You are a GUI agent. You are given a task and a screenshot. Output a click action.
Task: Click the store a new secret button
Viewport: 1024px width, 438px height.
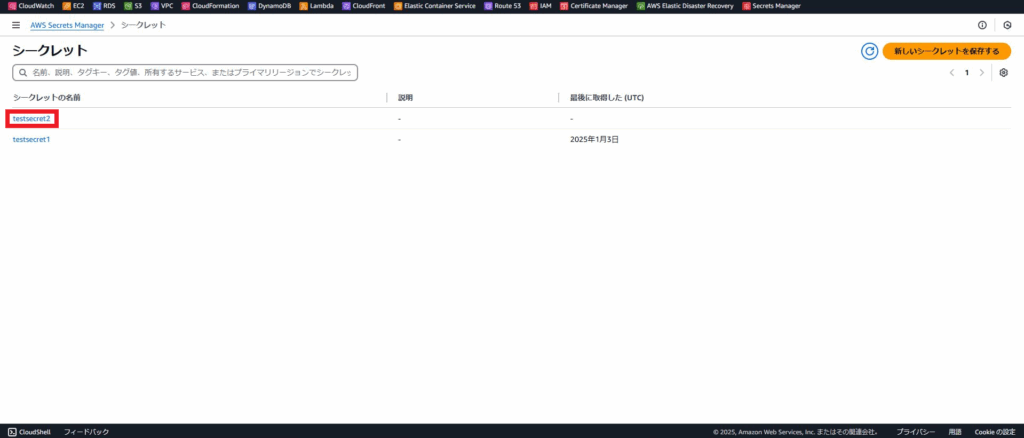[946, 51]
